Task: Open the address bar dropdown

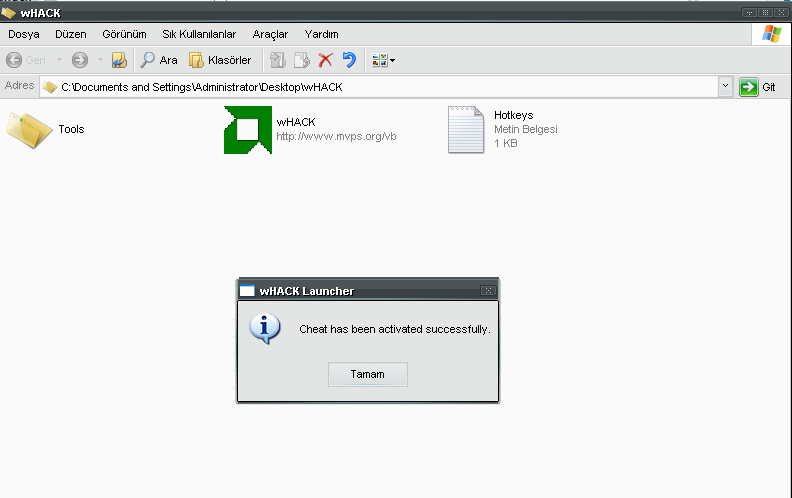Action: click(725, 86)
